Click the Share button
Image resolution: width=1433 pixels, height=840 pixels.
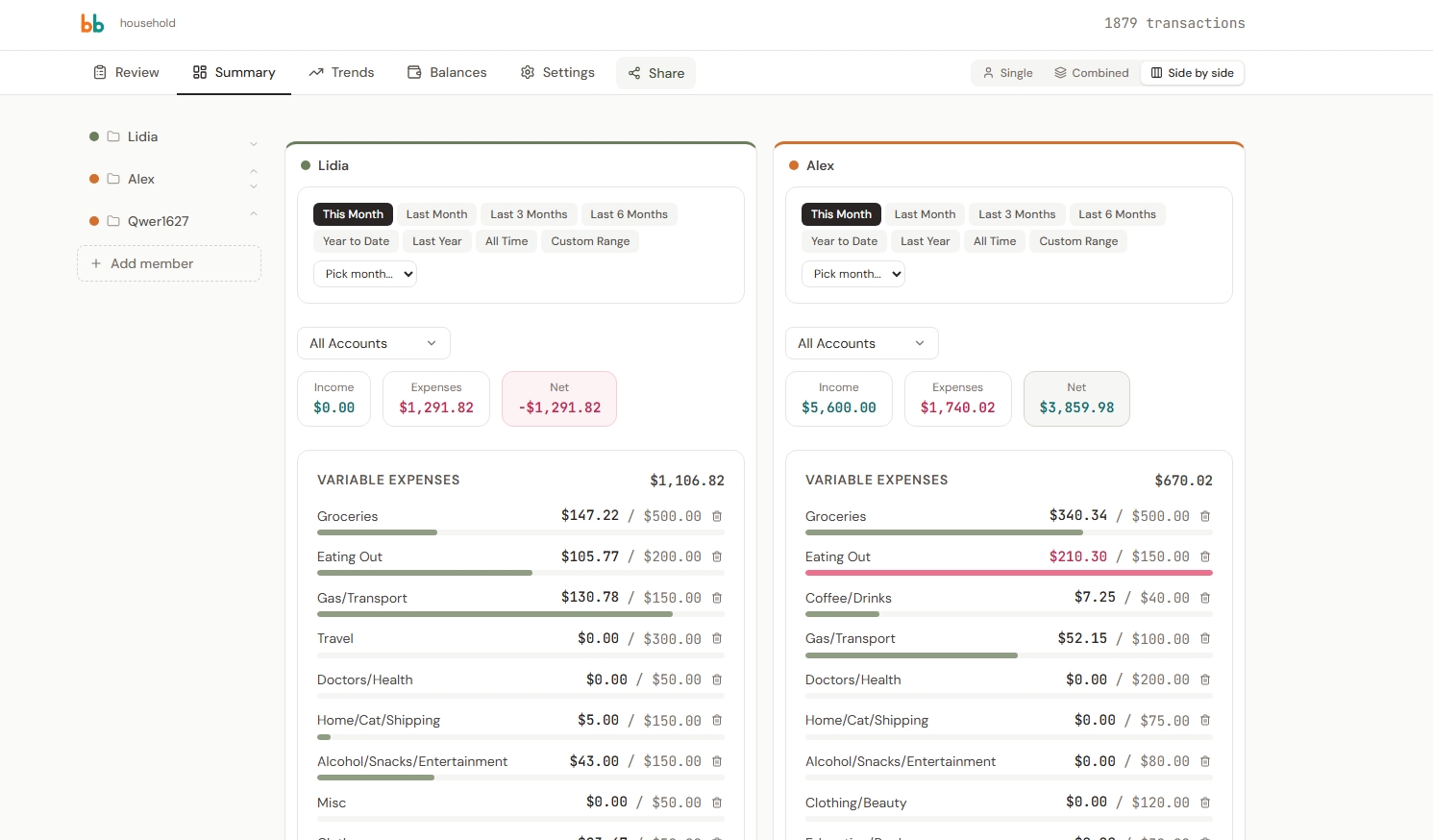point(655,73)
